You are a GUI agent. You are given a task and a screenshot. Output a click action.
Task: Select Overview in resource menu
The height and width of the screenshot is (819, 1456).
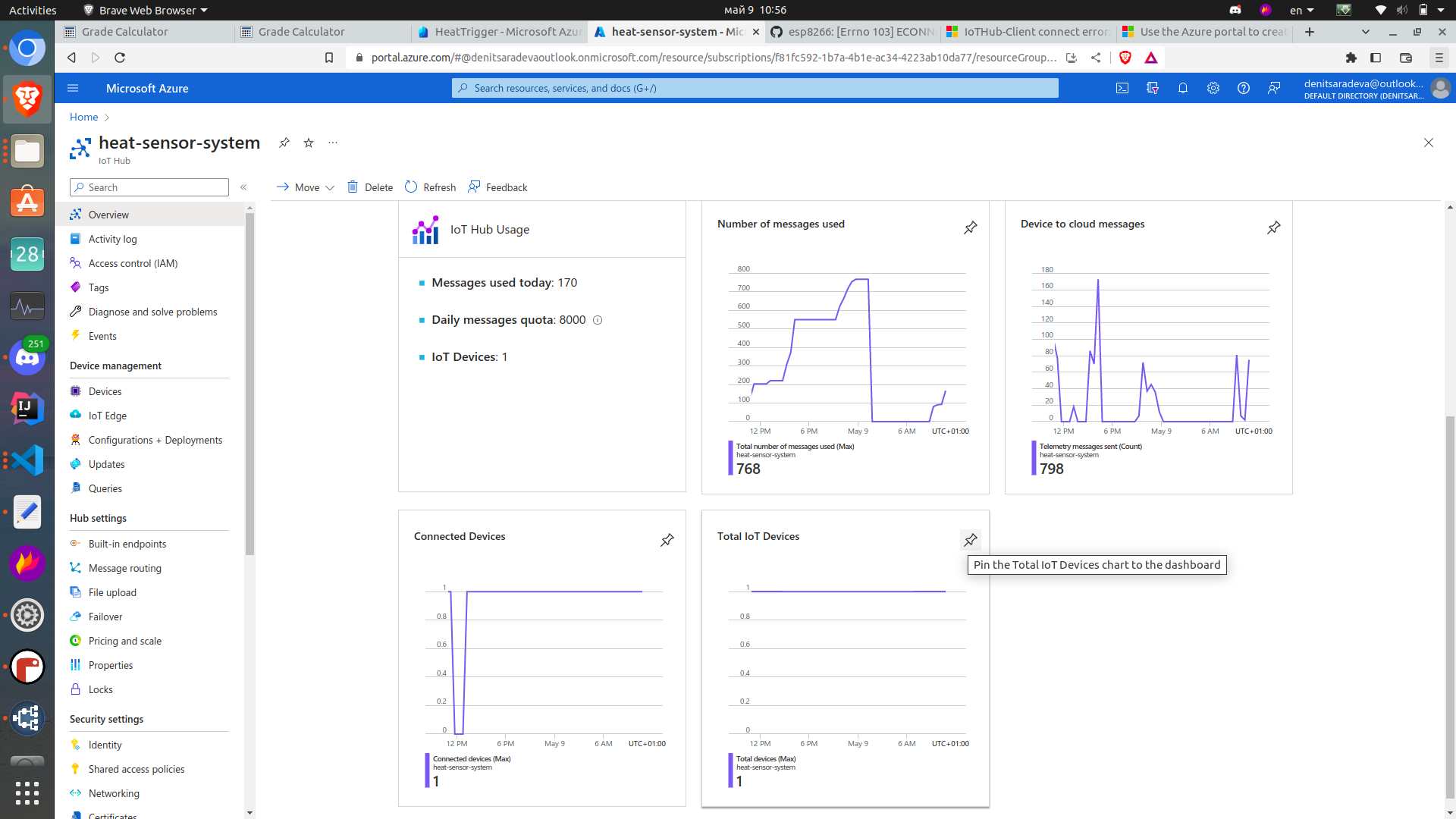coord(151,215)
